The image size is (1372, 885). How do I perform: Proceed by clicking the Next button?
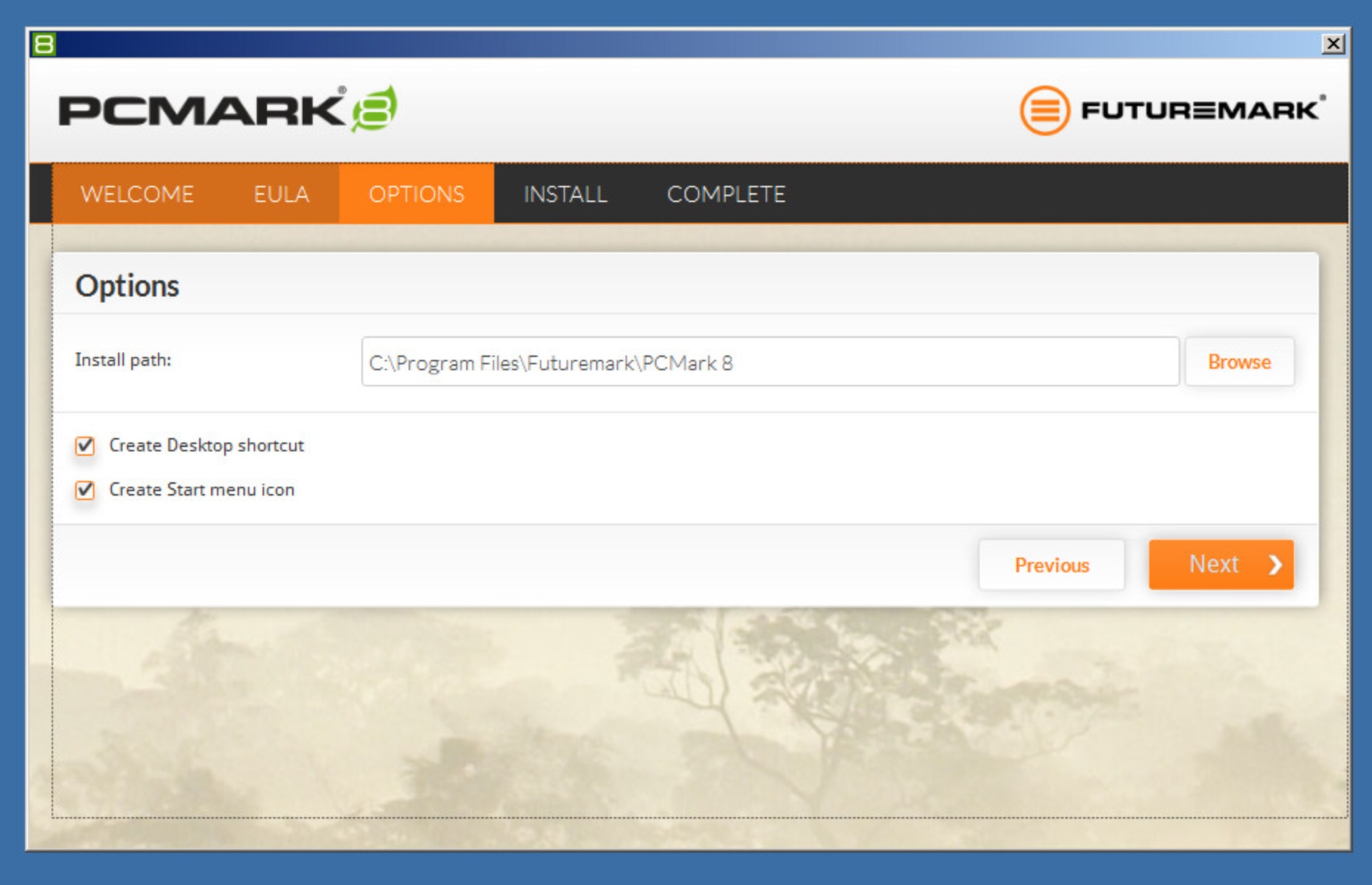pyautogui.click(x=1220, y=565)
